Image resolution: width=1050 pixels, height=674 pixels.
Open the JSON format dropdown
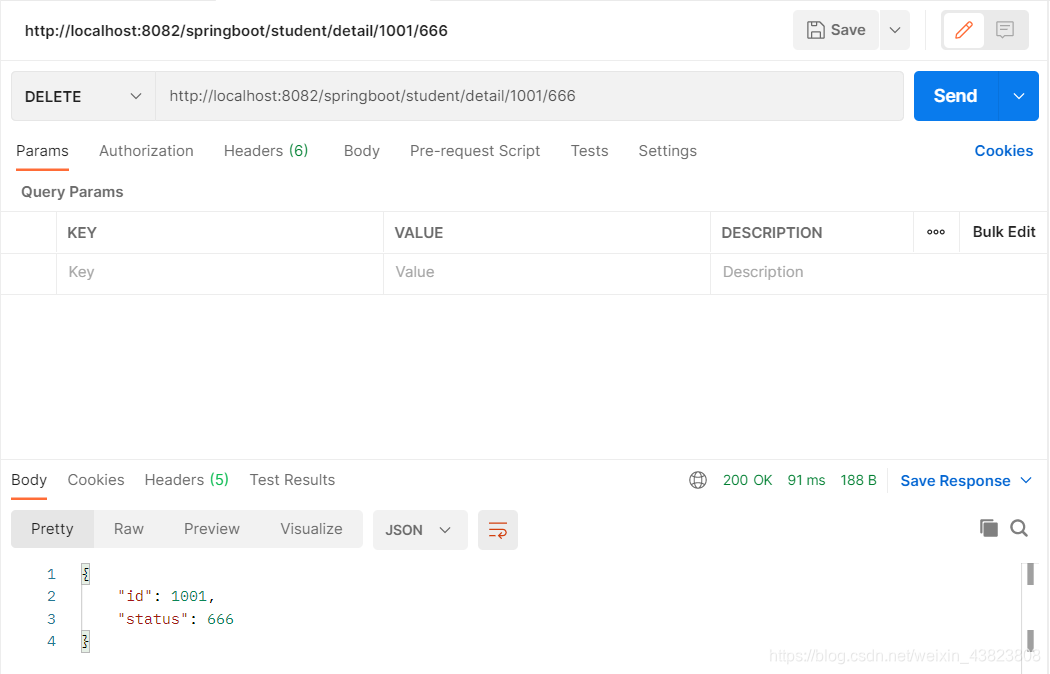pyautogui.click(x=420, y=530)
